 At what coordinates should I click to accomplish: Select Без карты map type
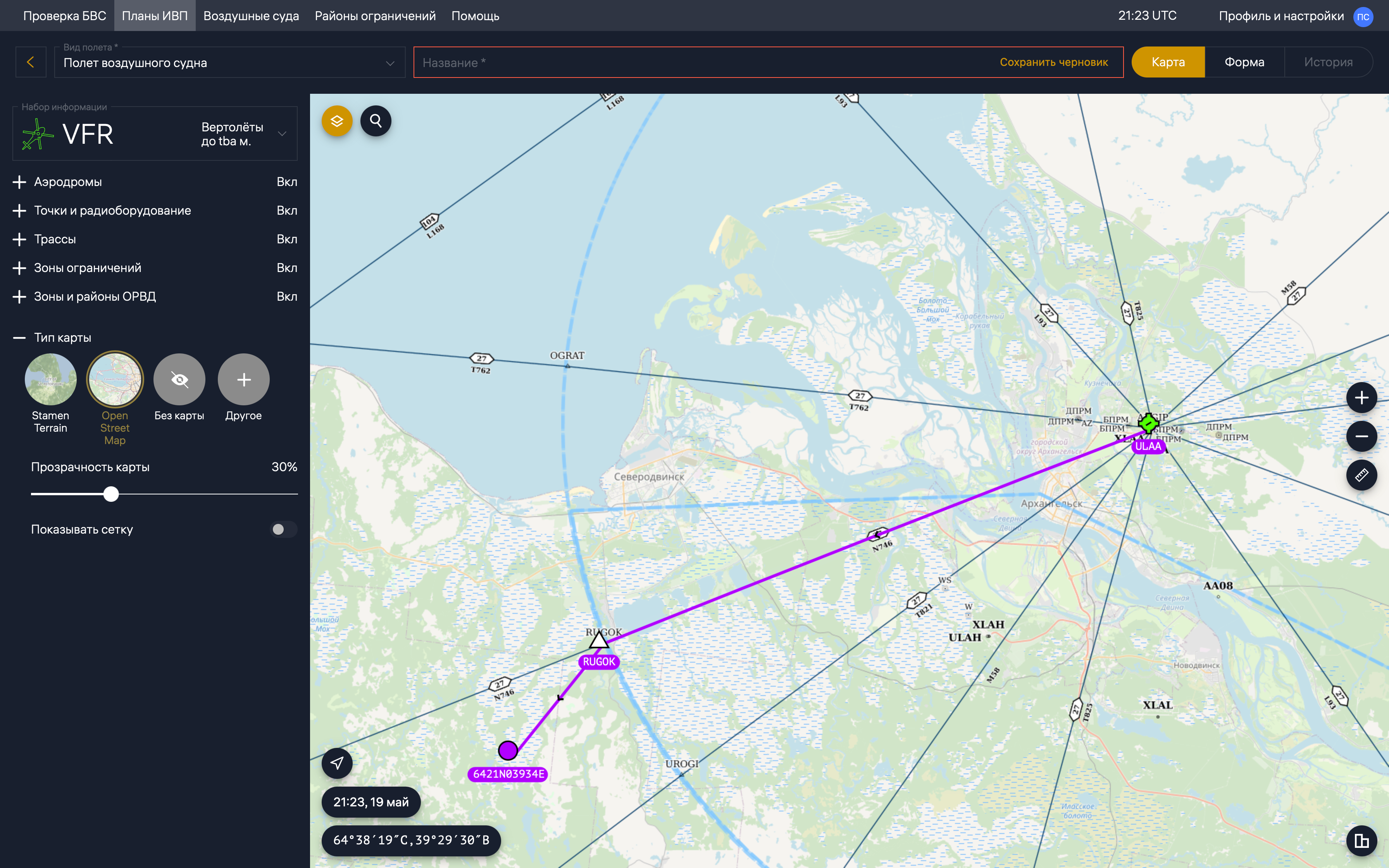point(179,379)
